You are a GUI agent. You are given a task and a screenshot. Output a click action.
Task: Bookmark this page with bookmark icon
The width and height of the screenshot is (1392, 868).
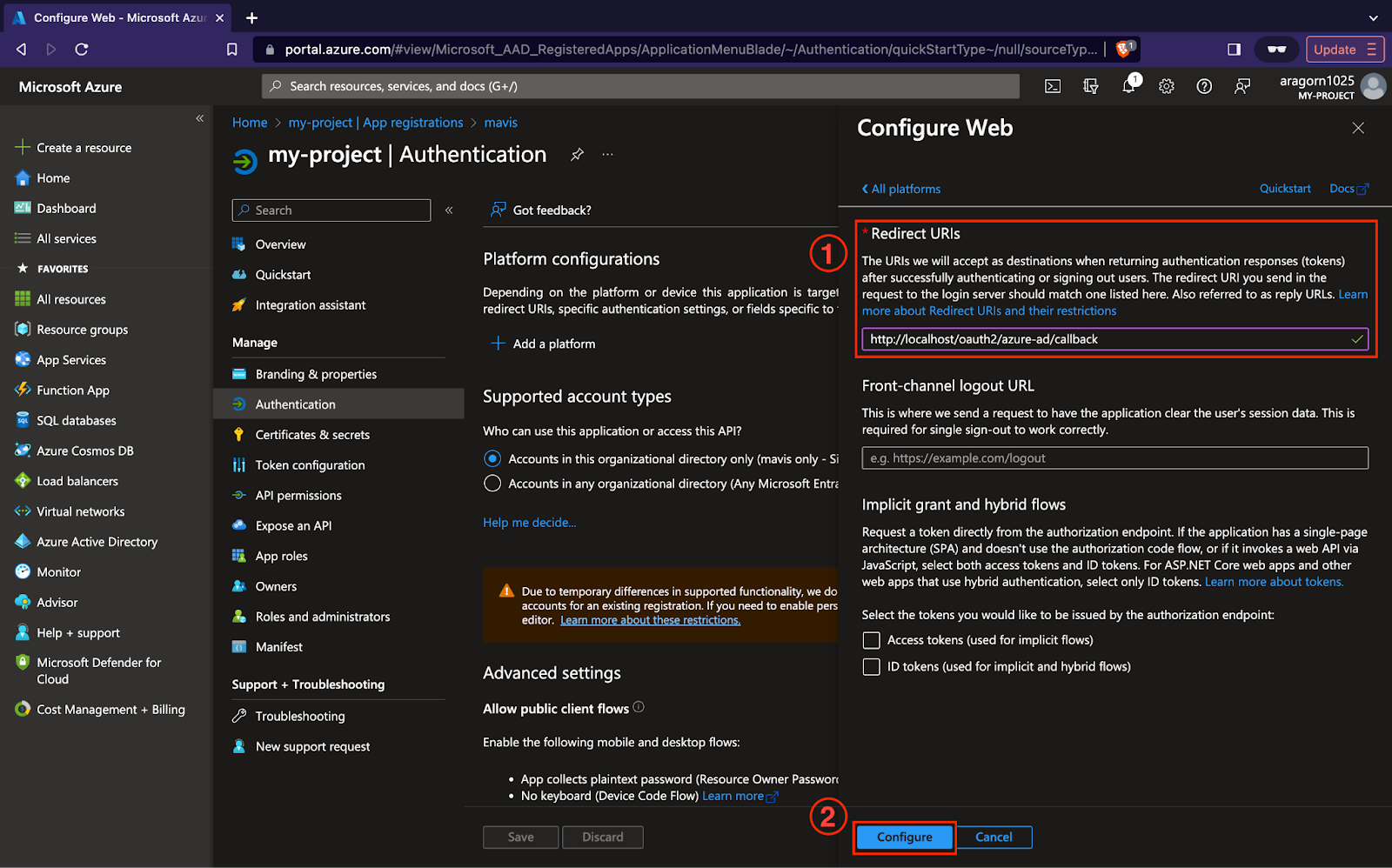tap(231, 50)
